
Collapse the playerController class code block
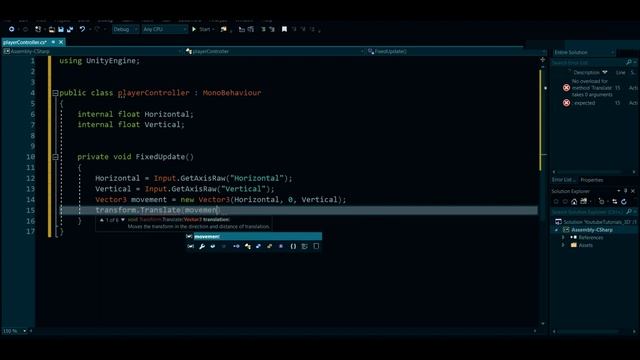(56, 93)
